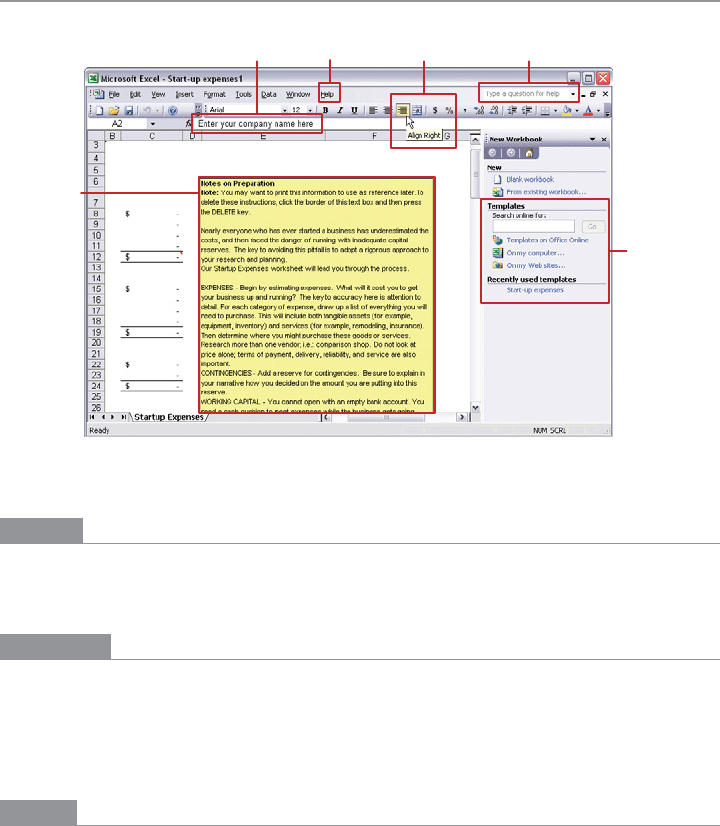The height and width of the screenshot is (826, 720).
Task: Open the Format menu
Action: point(214,94)
